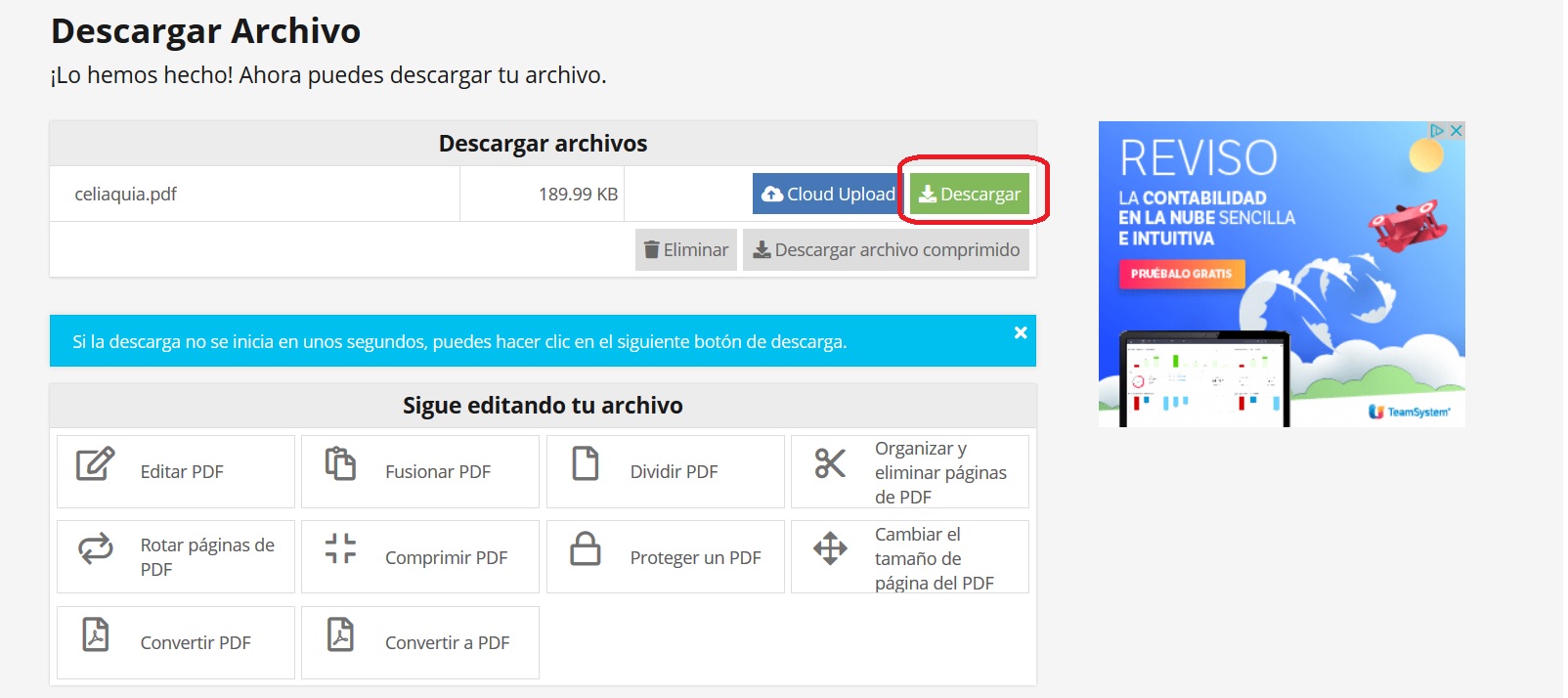The image size is (1568, 698).
Task: Select the four-arrow page resize icon
Action: [830, 548]
